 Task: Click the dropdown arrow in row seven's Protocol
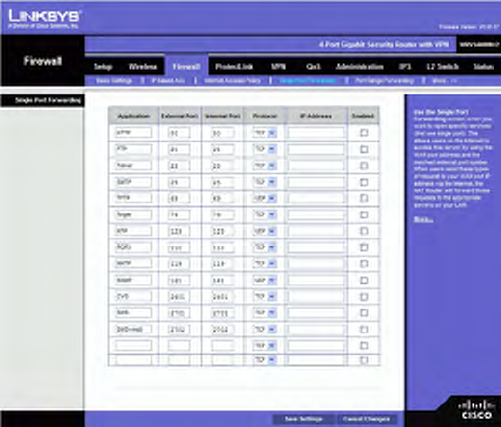(x=272, y=231)
